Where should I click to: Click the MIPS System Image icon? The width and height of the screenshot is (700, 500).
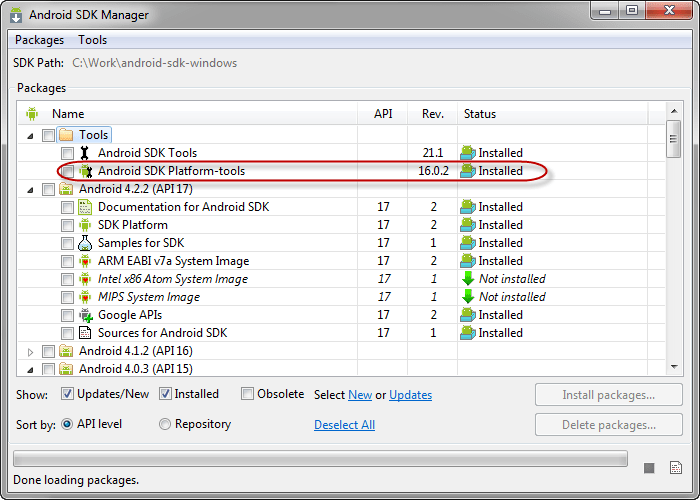85,297
